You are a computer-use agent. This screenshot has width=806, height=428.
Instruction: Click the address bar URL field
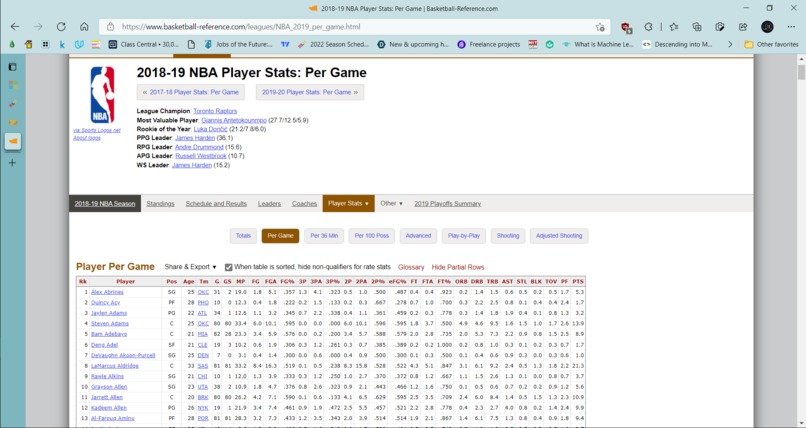pyautogui.click(x=355, y=27)
